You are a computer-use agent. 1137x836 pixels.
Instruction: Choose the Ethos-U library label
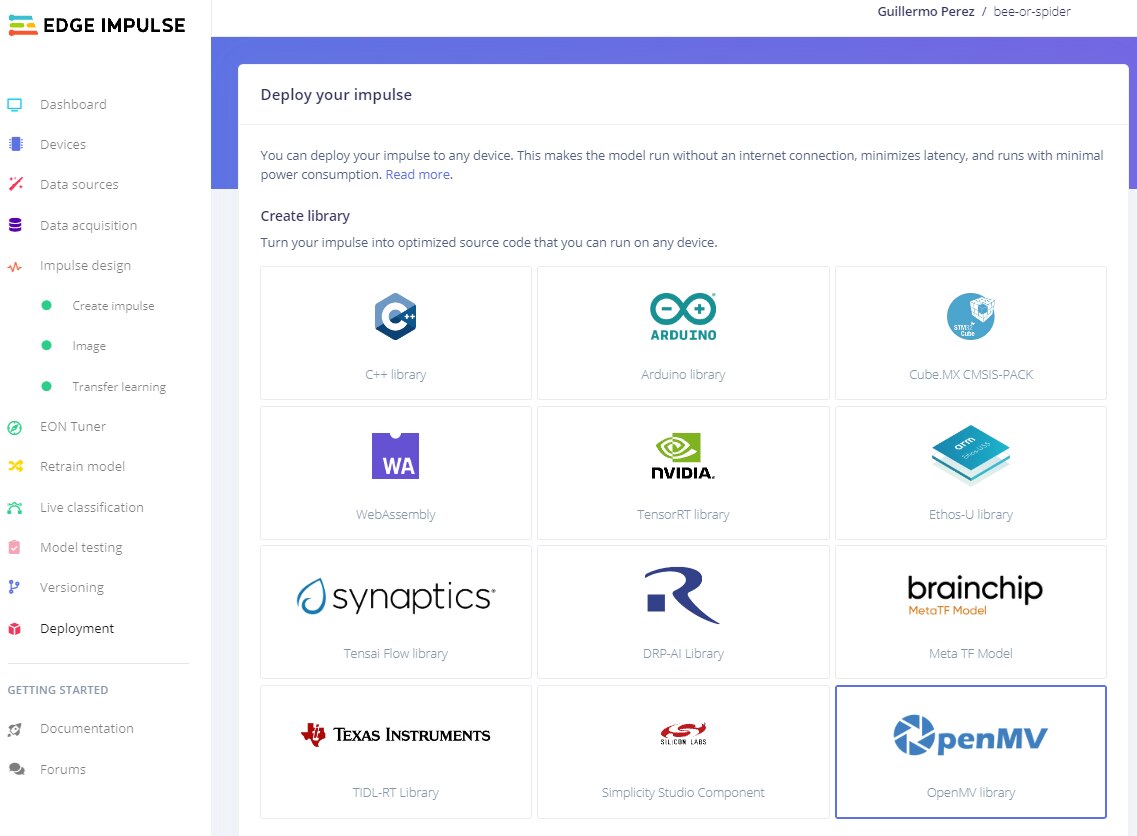click(971, 514)
